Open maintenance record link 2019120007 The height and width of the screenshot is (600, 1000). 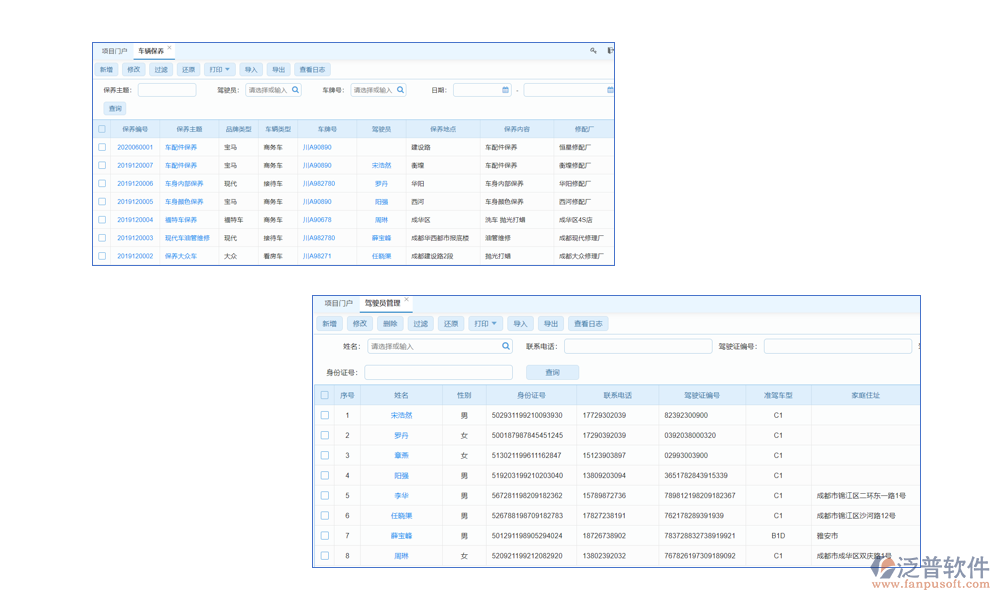[135, 165]
